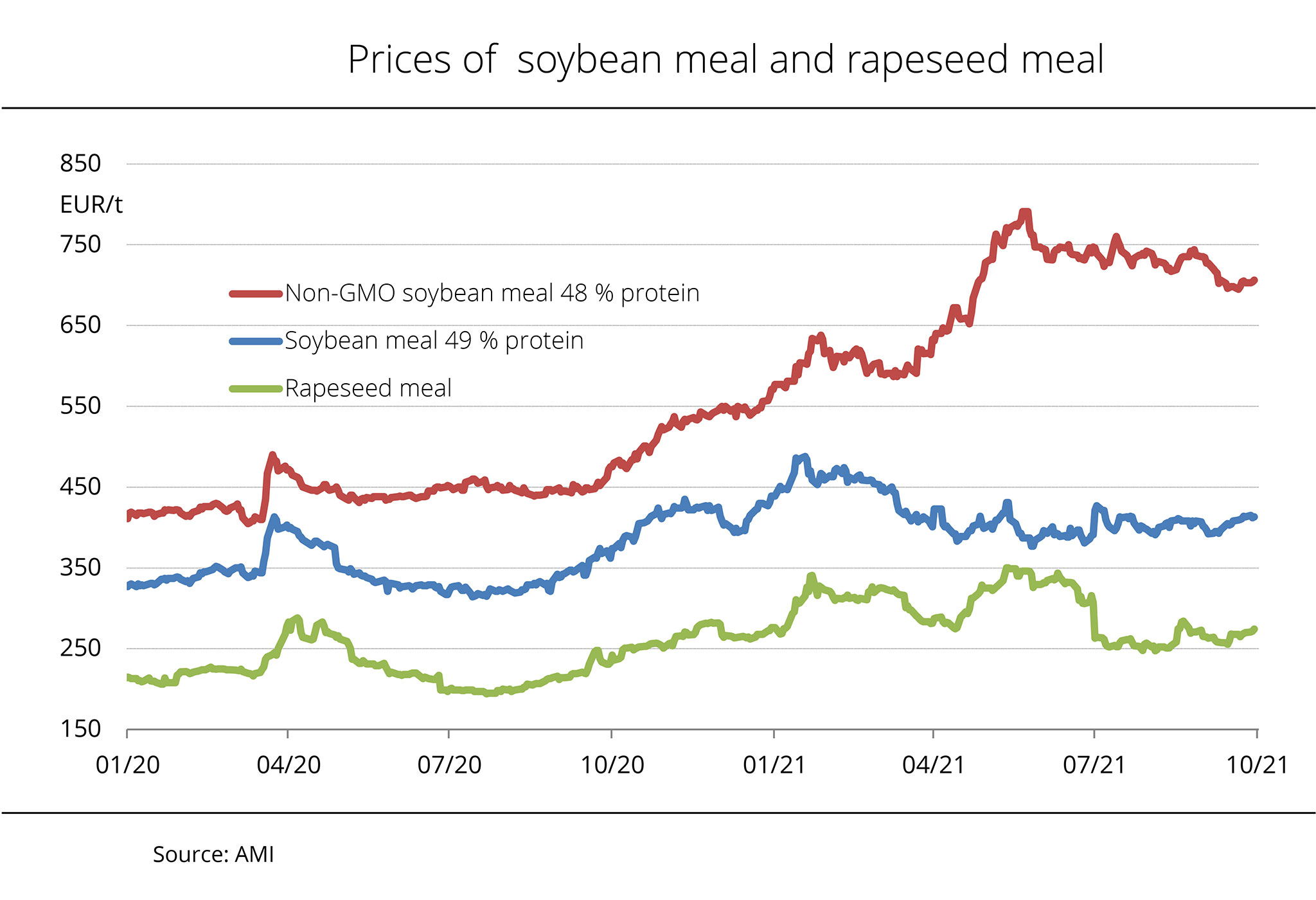Select the 'Soybean meal 49 % protein' legend label
Screen dimensions: 1316x900
coord(434,341)
